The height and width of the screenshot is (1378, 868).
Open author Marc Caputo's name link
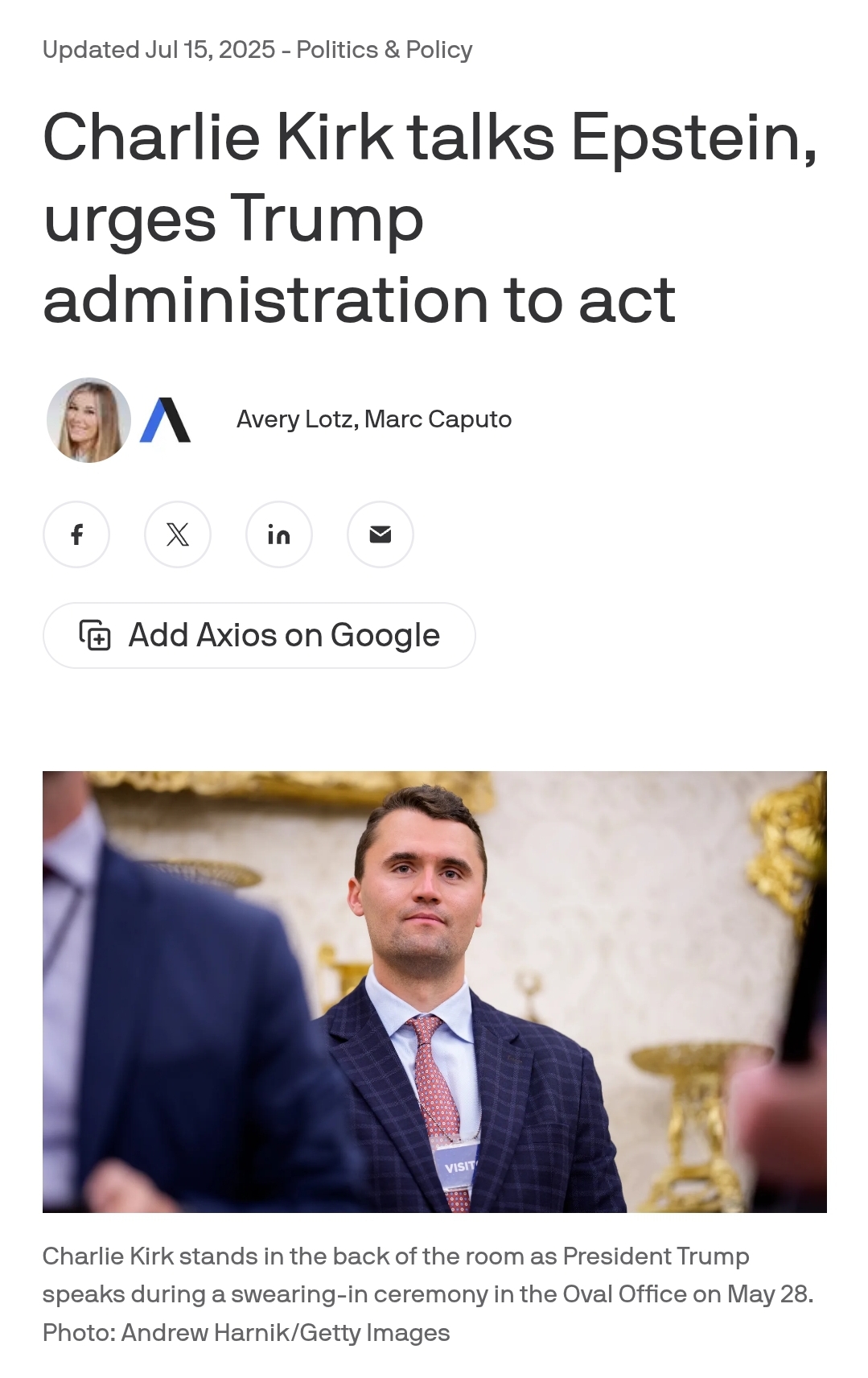(438, 419)
